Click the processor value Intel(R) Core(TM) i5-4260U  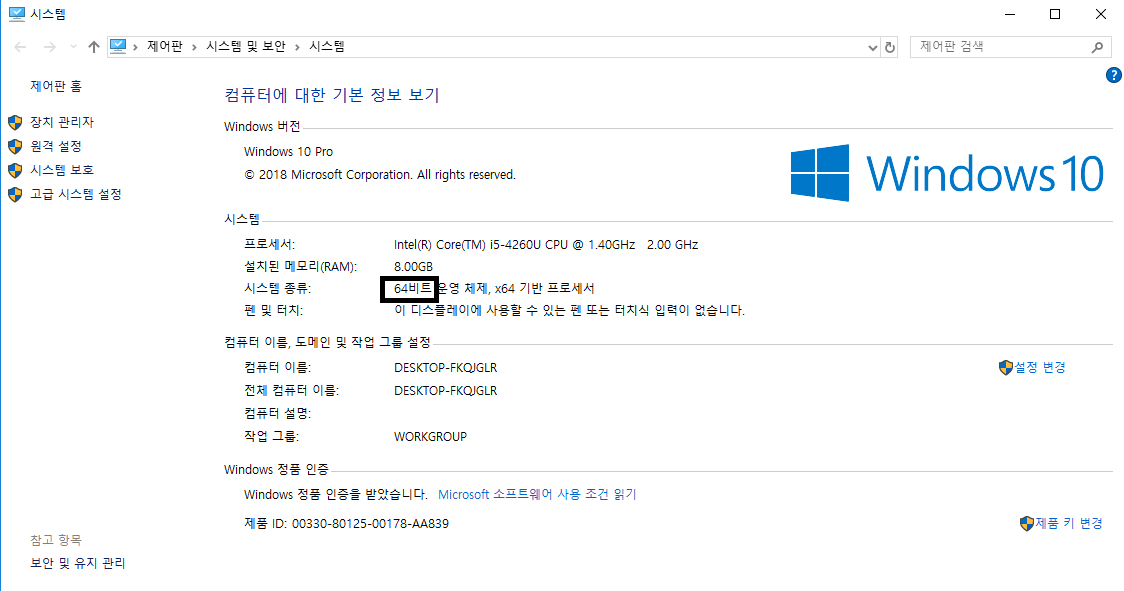point(546,245)
